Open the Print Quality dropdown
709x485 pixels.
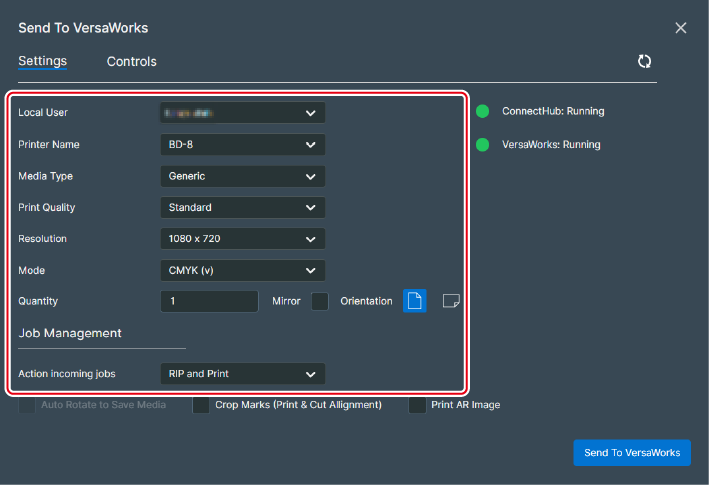[x=242, y=208]
